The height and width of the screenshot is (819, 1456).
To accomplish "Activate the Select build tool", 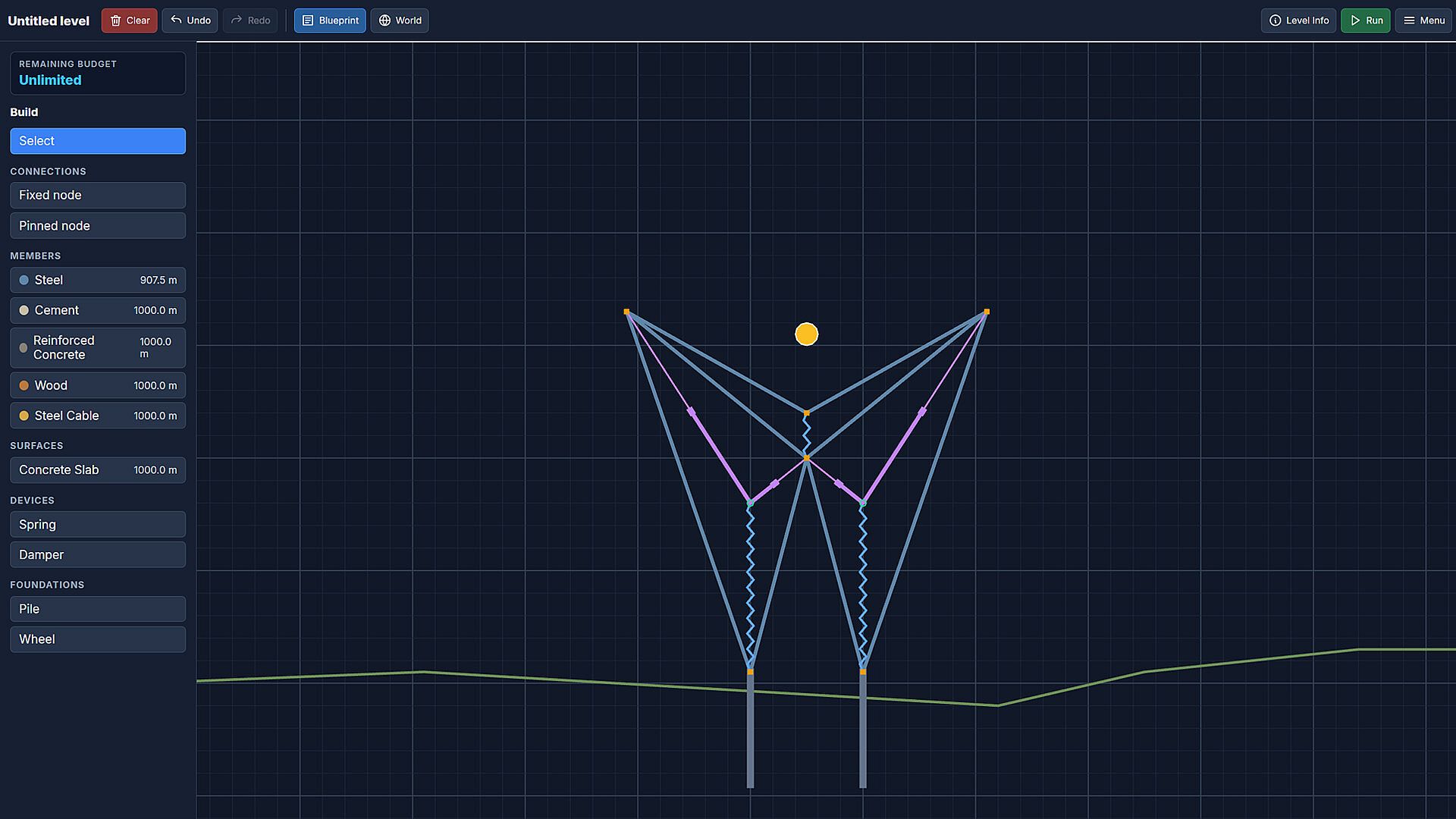I will [x=98, y=141].
